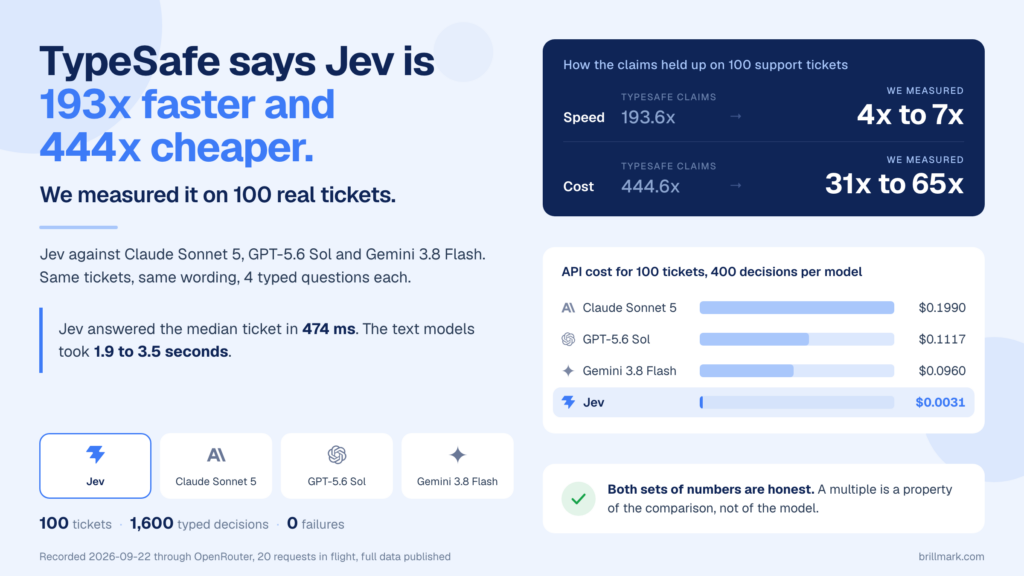Open the brillmark.com link
The image size is (1024, 576).
coord(951,556)
